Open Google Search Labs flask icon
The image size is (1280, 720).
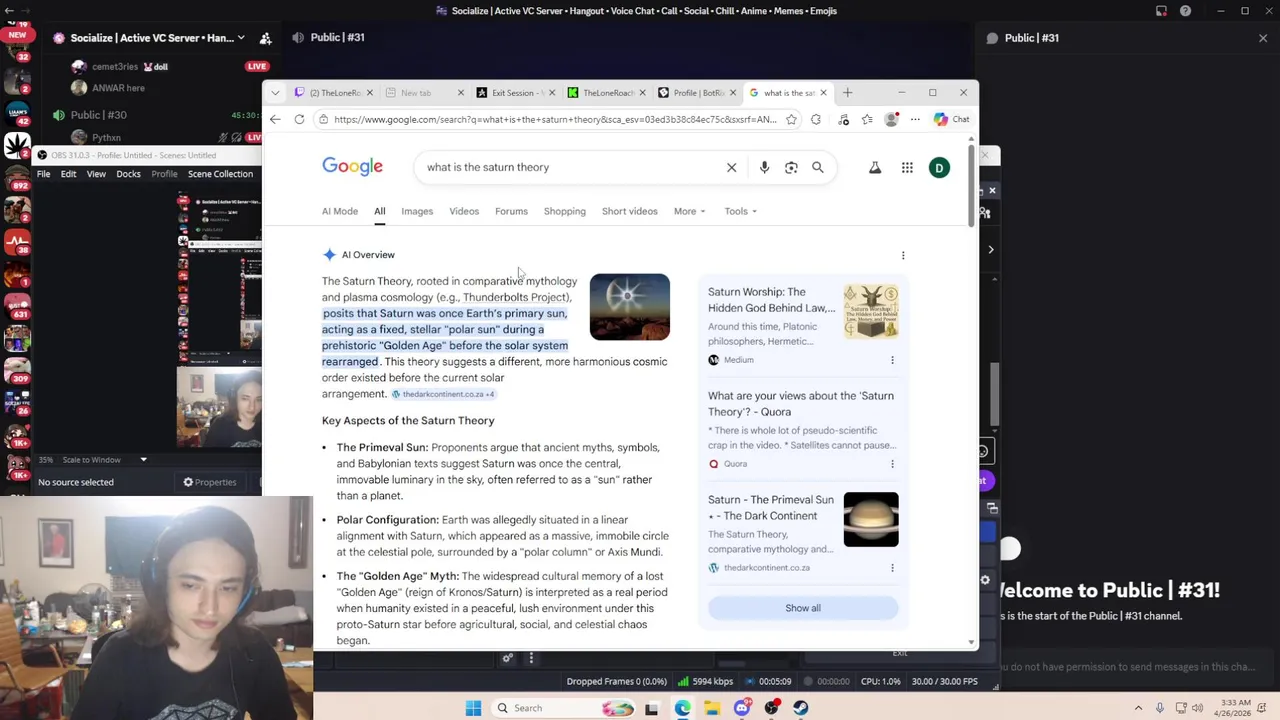coord(875,168)
